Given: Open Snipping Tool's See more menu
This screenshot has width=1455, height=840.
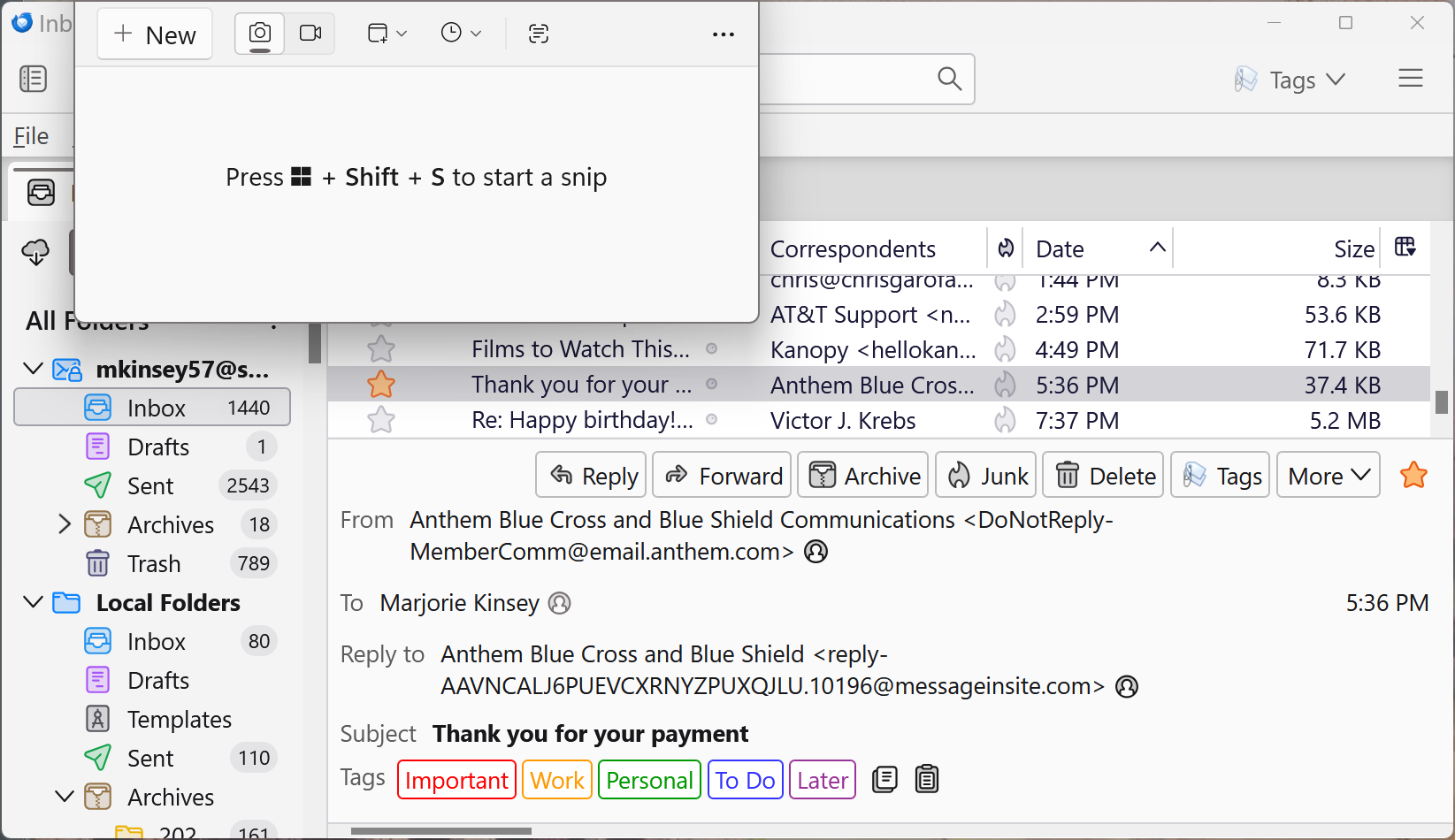Looking at the screenshot, I should tap(724, 34).
